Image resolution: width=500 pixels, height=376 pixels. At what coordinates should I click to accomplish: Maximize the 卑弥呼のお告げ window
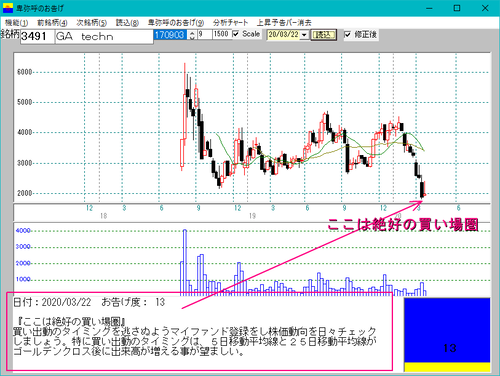click(x=457, y=8)
